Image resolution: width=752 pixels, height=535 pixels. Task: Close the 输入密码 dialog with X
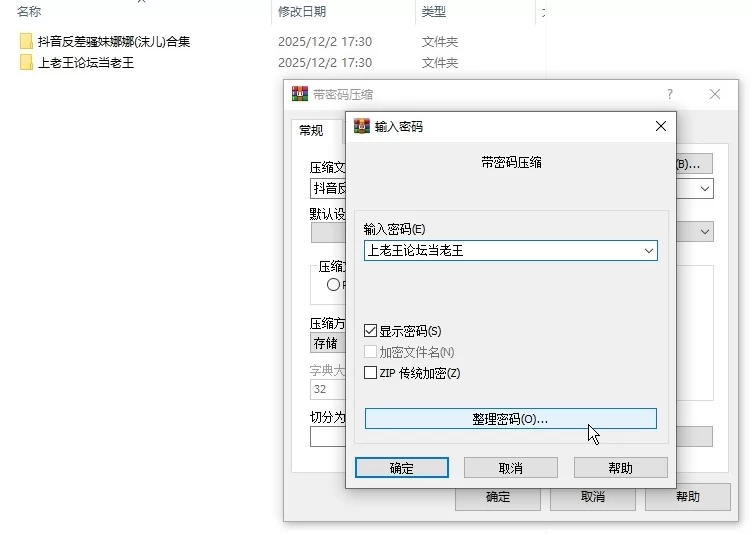point(660,127)
